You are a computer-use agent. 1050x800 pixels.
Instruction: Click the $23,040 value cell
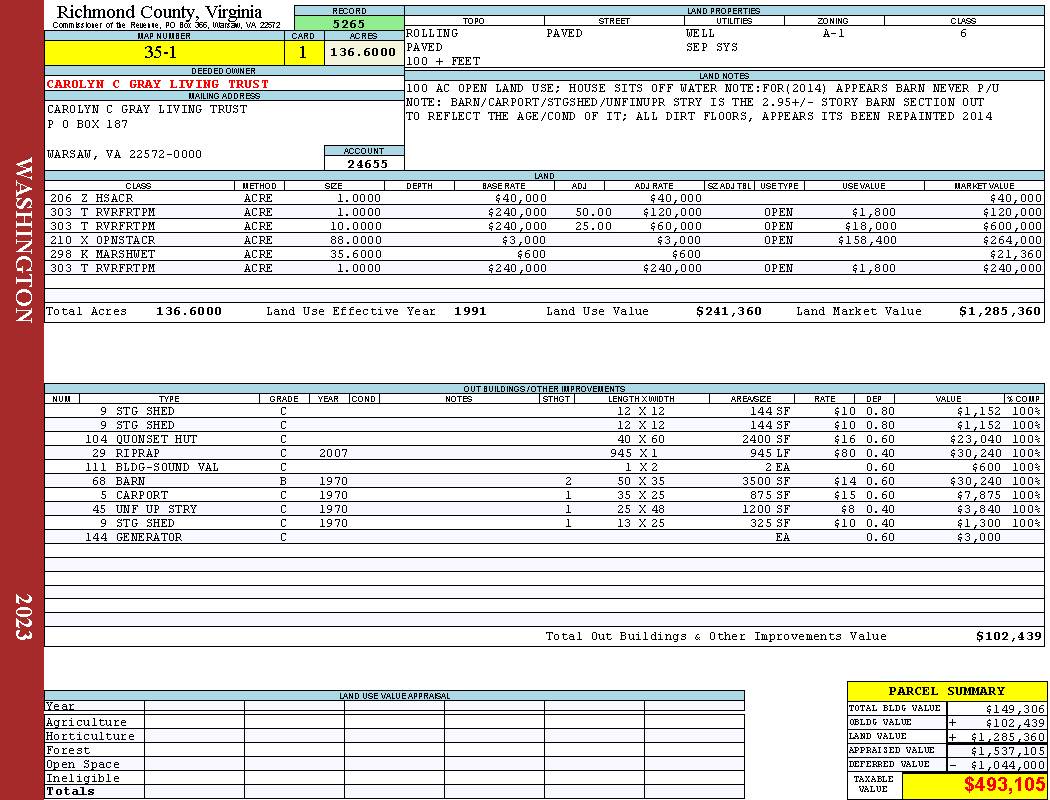pos(975,439)
